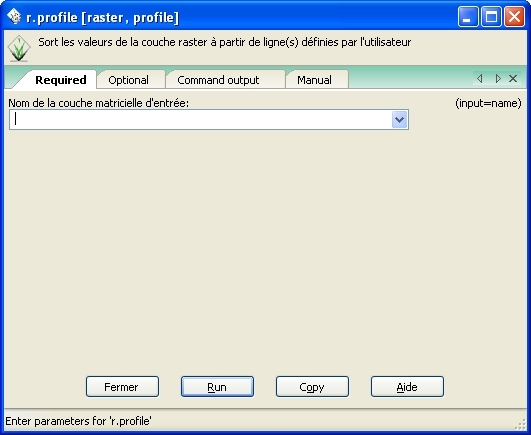
Task: Open help with the Aide button
Action: [x=407, y=387]
